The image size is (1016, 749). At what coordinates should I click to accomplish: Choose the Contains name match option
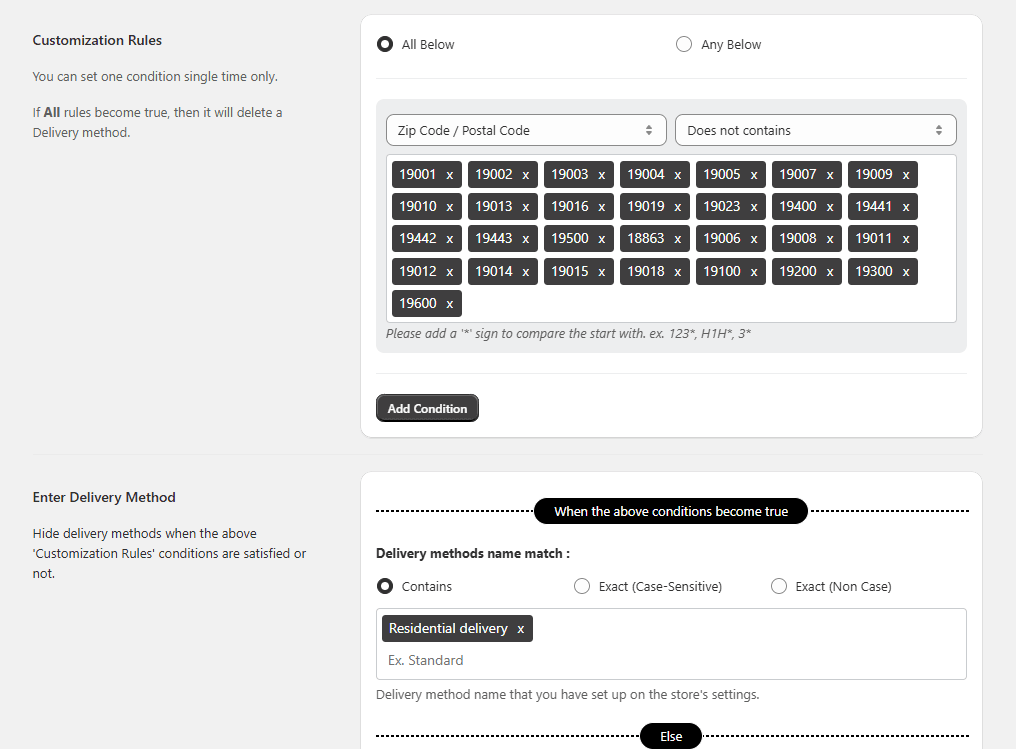tap(385, 587)
